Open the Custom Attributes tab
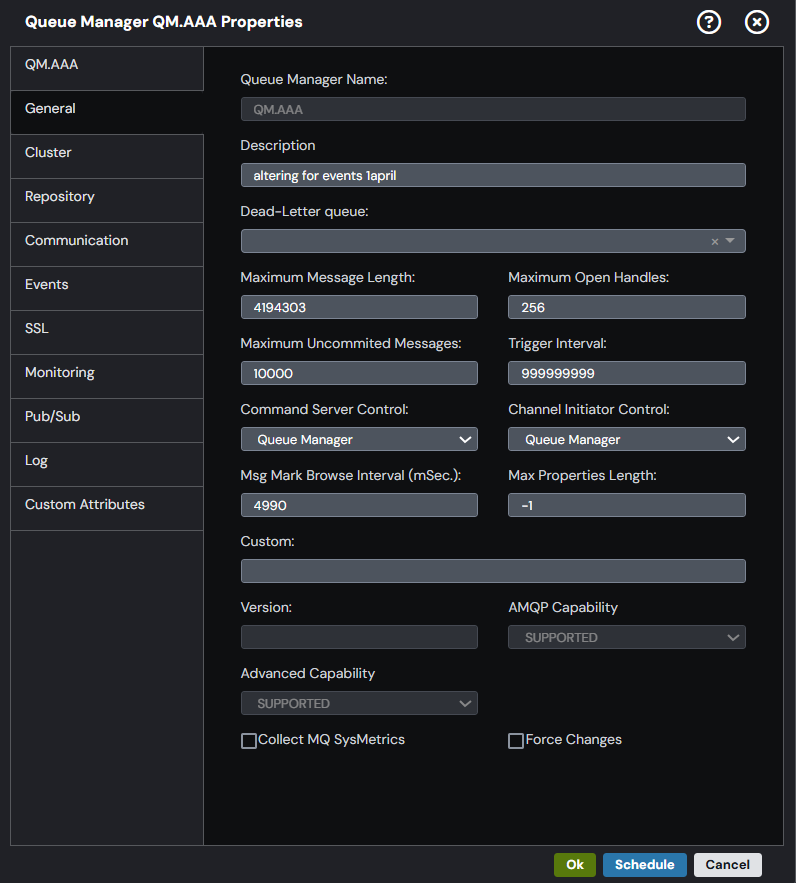Image resolution: width=796 pixels, height=883 pixels. click(x=107, y=508)
